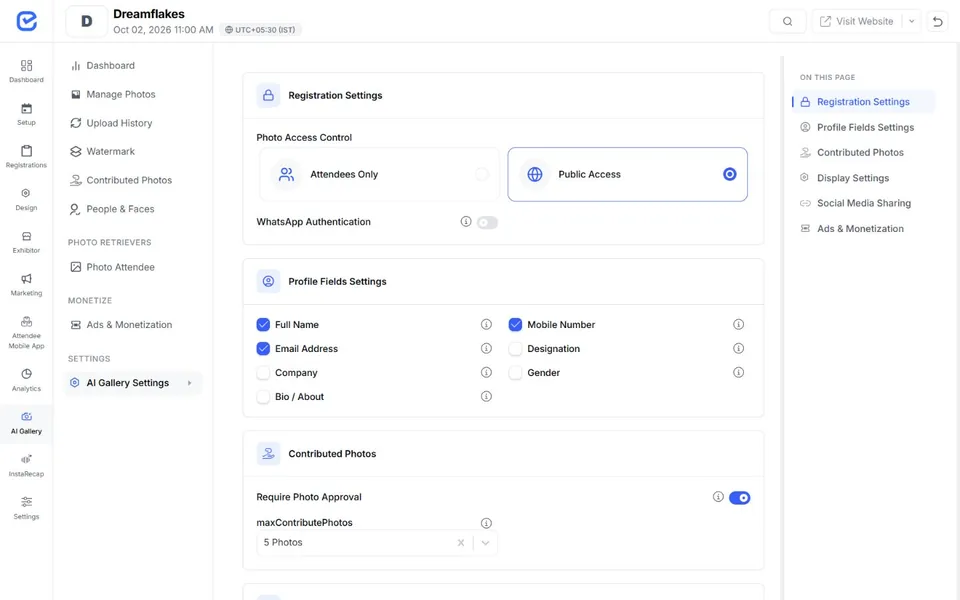Click info icon beside Company
960x600 pixels.
click(486, 372)
